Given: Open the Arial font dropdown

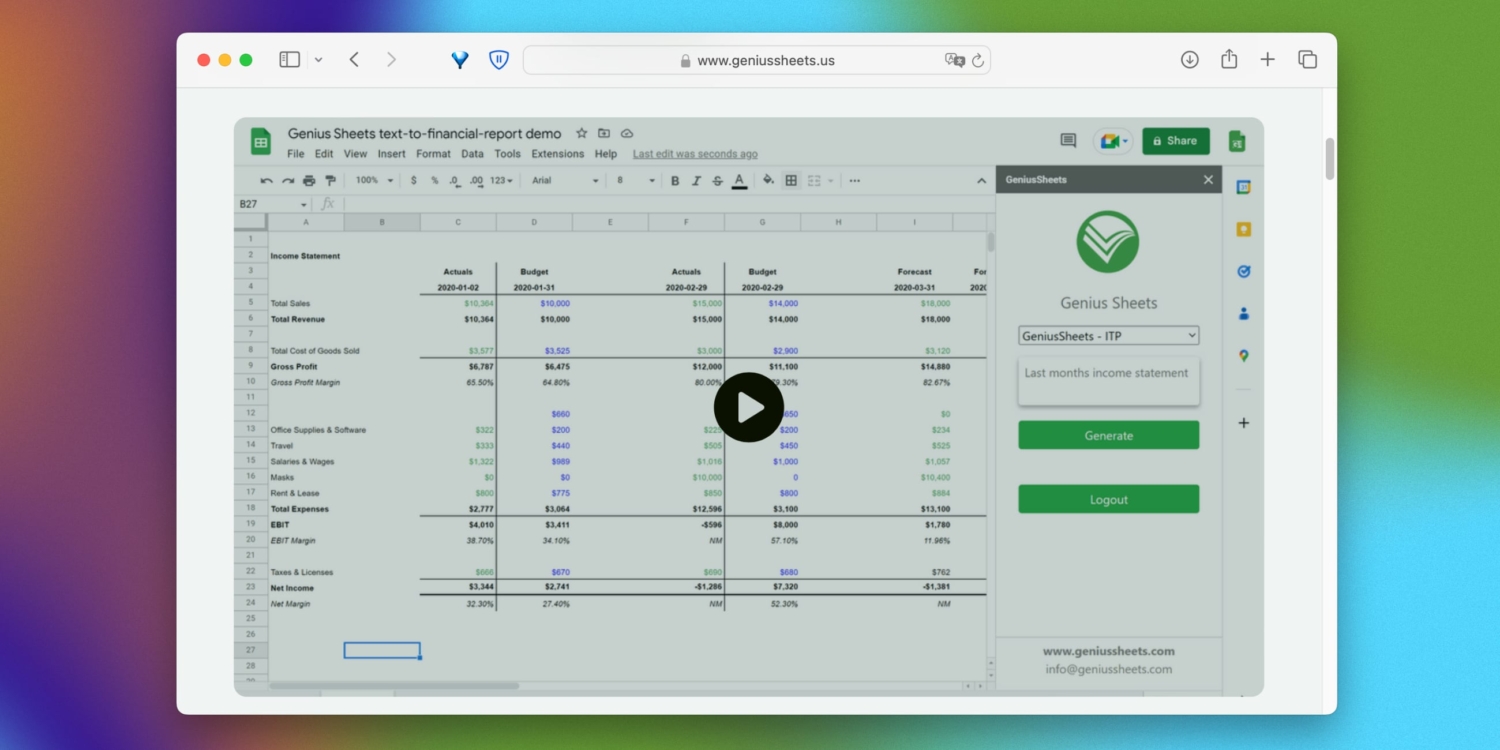Looking at the screenshot, I should 565,181.
